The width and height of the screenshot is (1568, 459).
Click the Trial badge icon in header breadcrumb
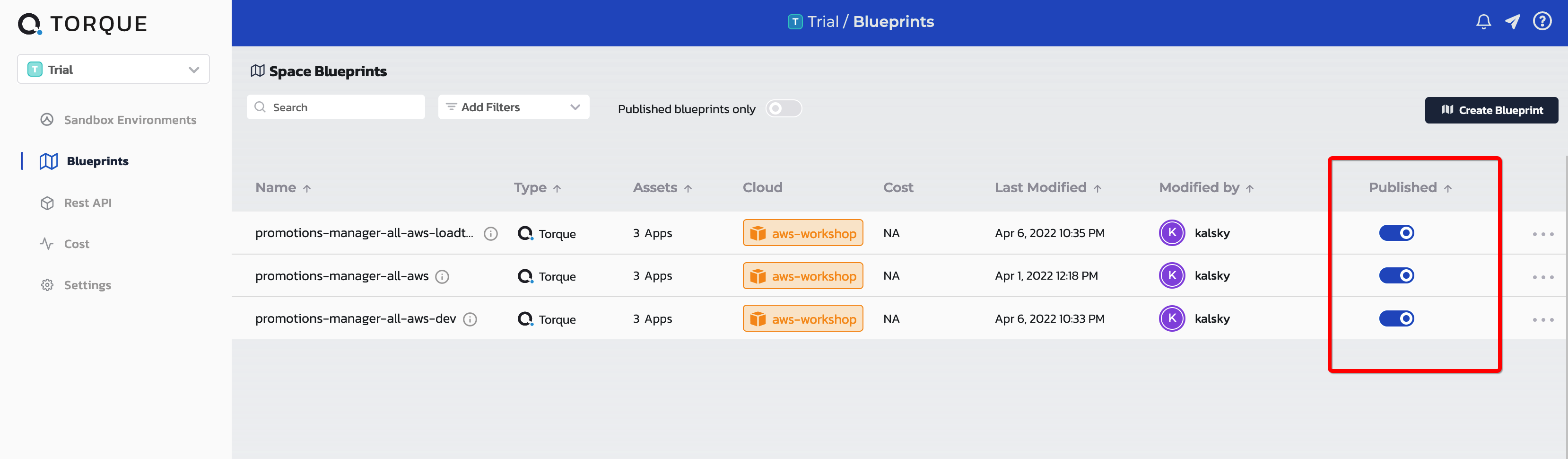tap(795, 22)
